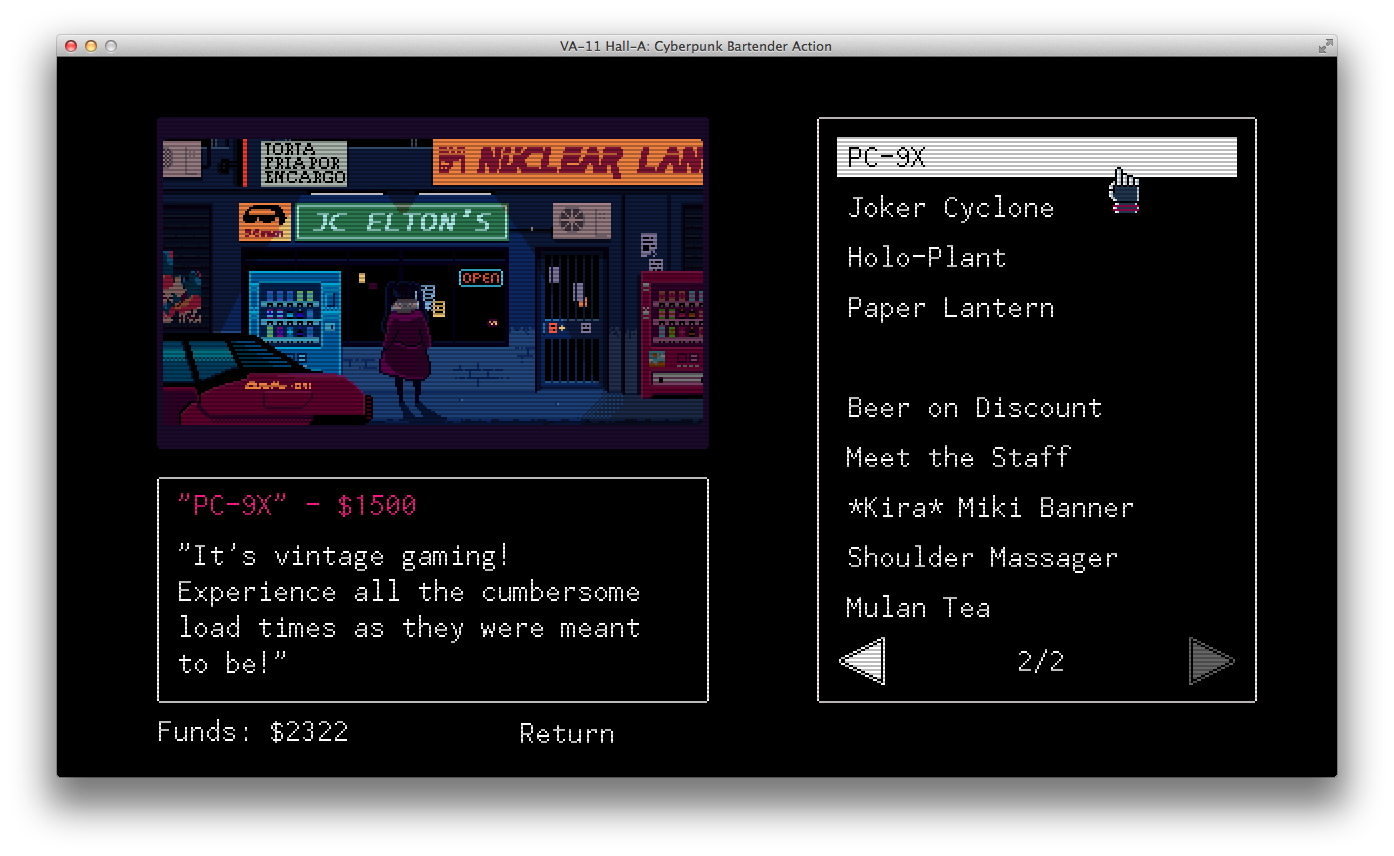The image size is (1394, 856).
Task: Pick the Paper Lantern item
Action: 950,308
